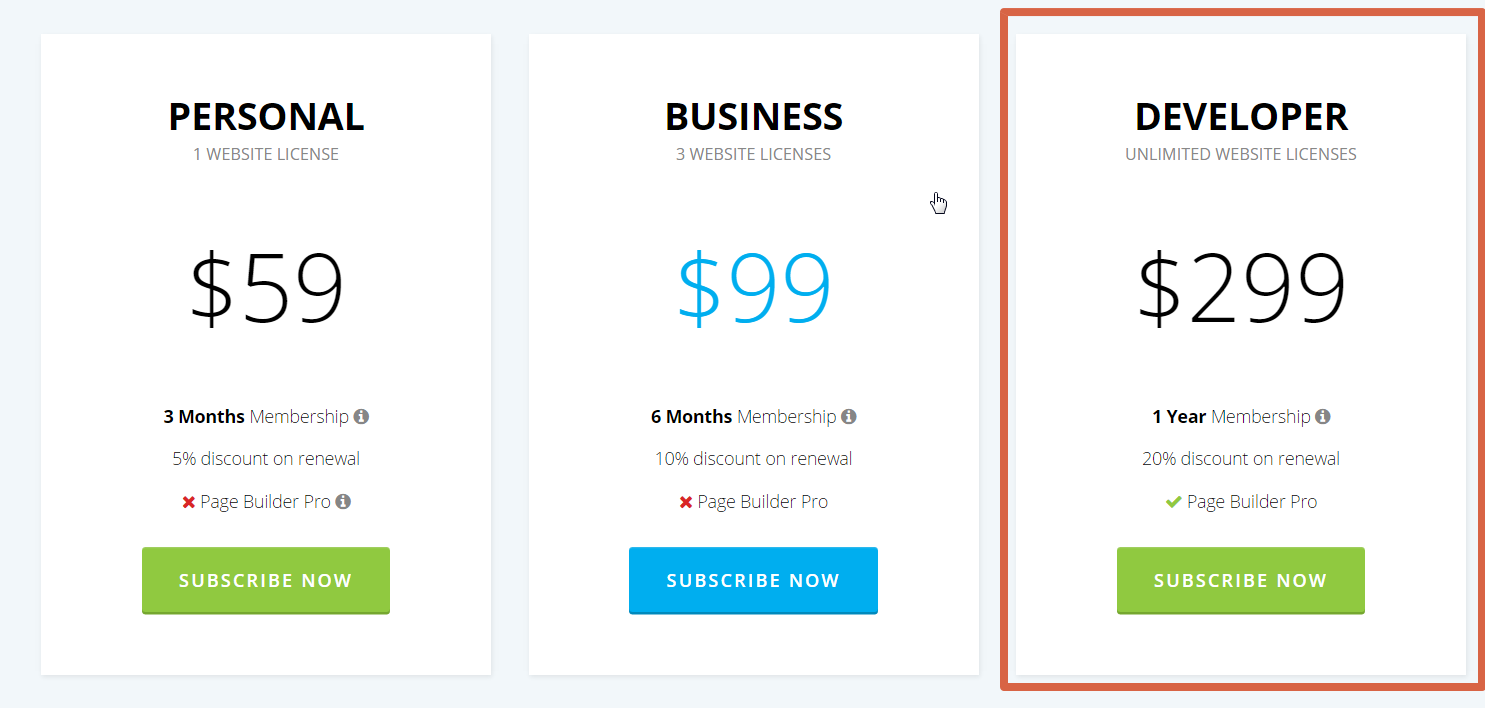Select the $59 price
The image size is (1485, 708).
[267, 288]
